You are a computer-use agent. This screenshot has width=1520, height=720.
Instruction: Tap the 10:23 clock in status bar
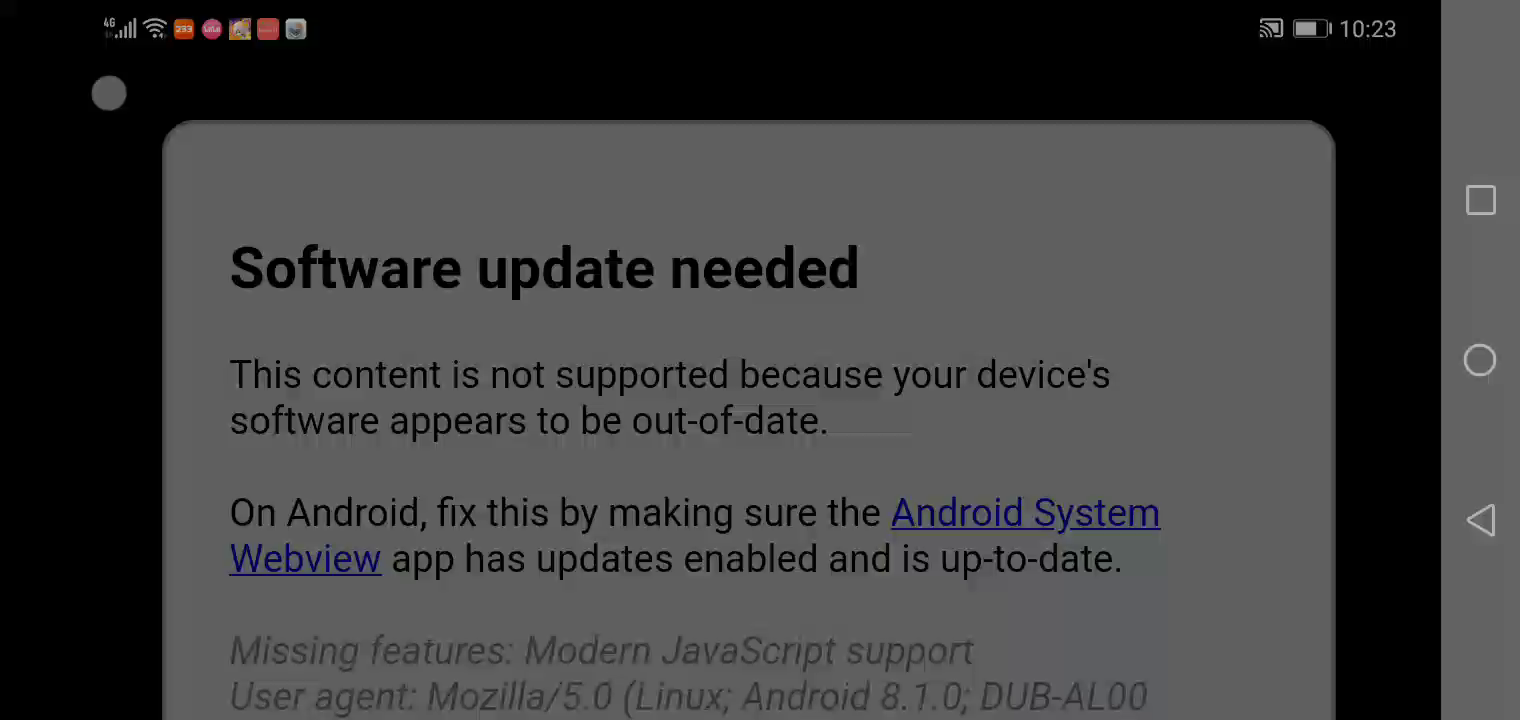[x=1367, y=29]
